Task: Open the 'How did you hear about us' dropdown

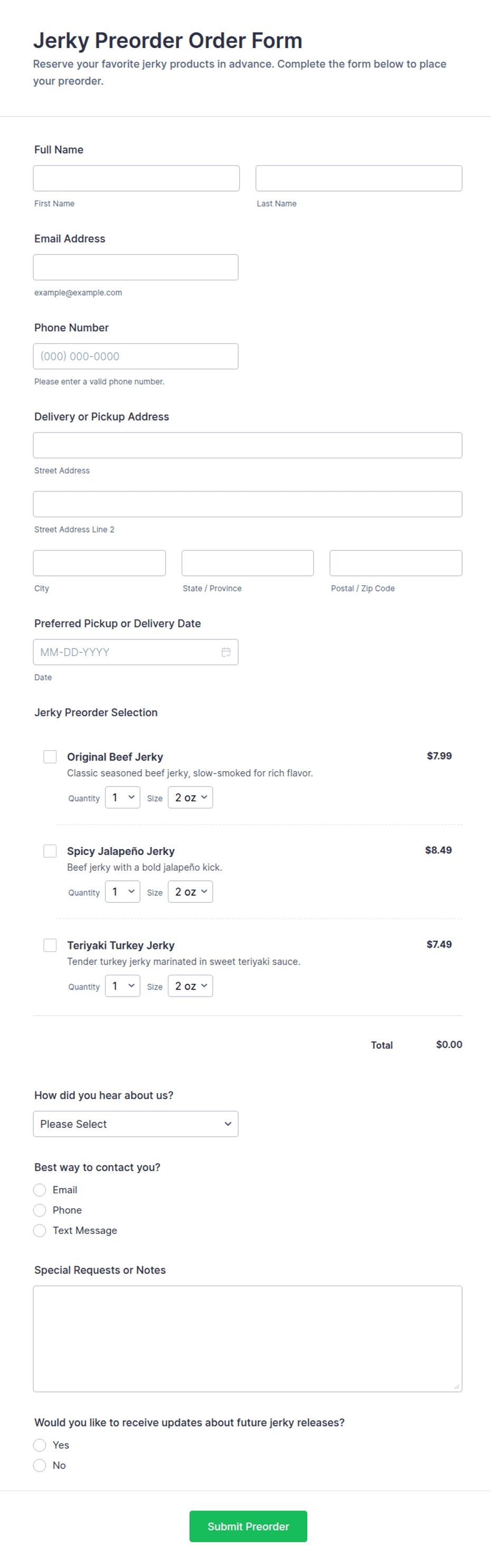Action: [x=136, y=1124]
